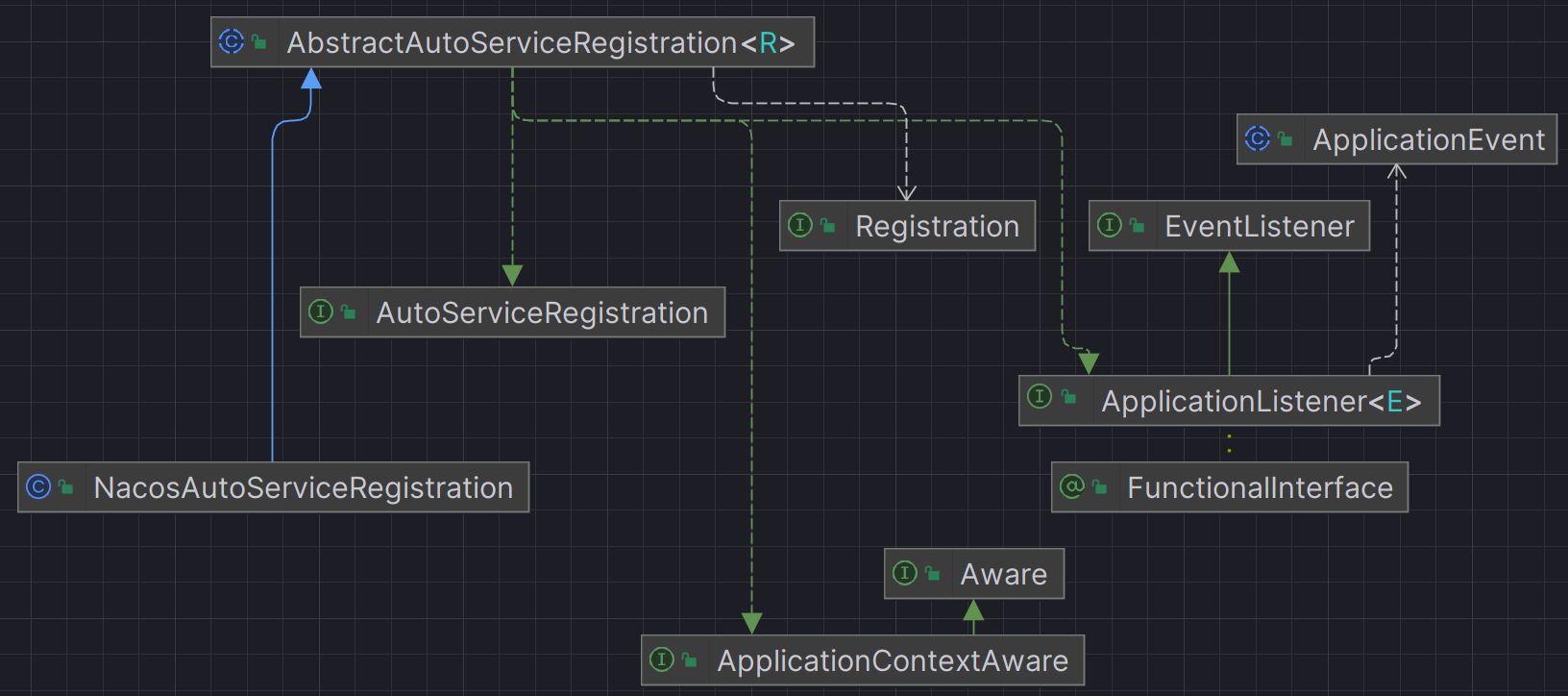The width and height of the screenshot is (1568, 696).
Task: Click the class icon on NacosAutoServiceRegistration
Action: pos(38,486)
